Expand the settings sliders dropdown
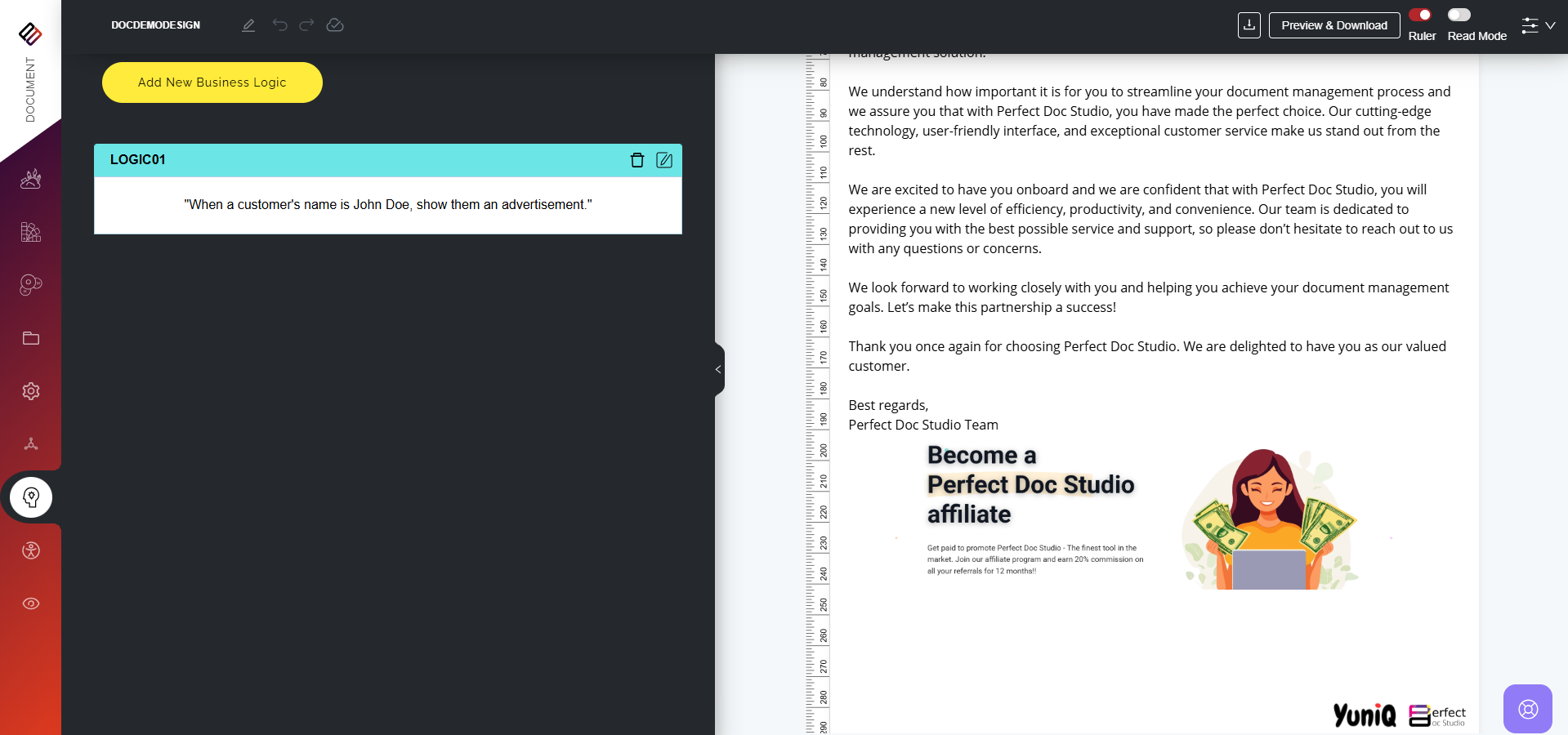This screenshot has width=1568, height=735. coord(1538,25)
